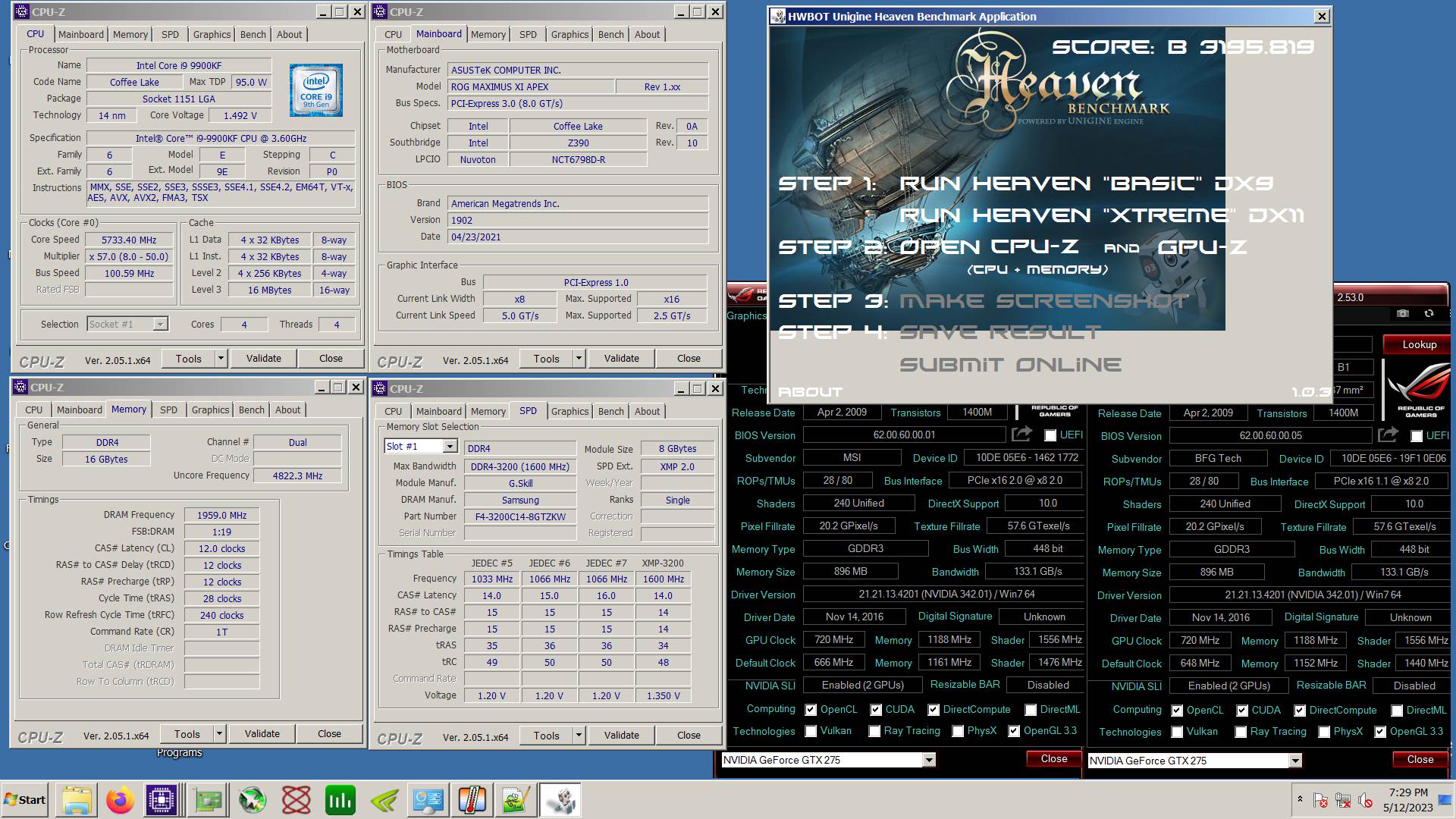Switch to Graphics tab in Mainboard window

570,34
